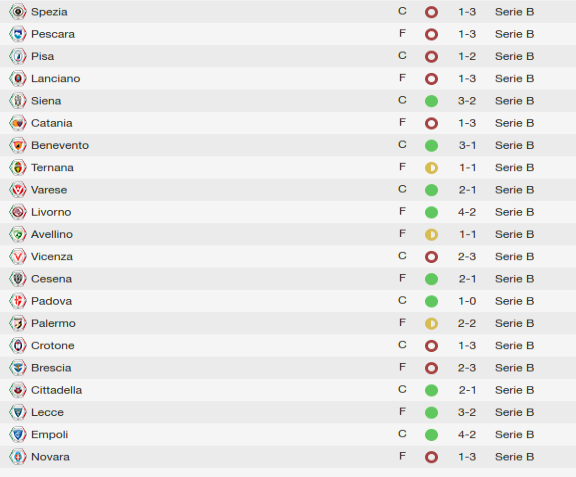
Task: Click the Siena club crest icon
Action: [x=18, y=101]
